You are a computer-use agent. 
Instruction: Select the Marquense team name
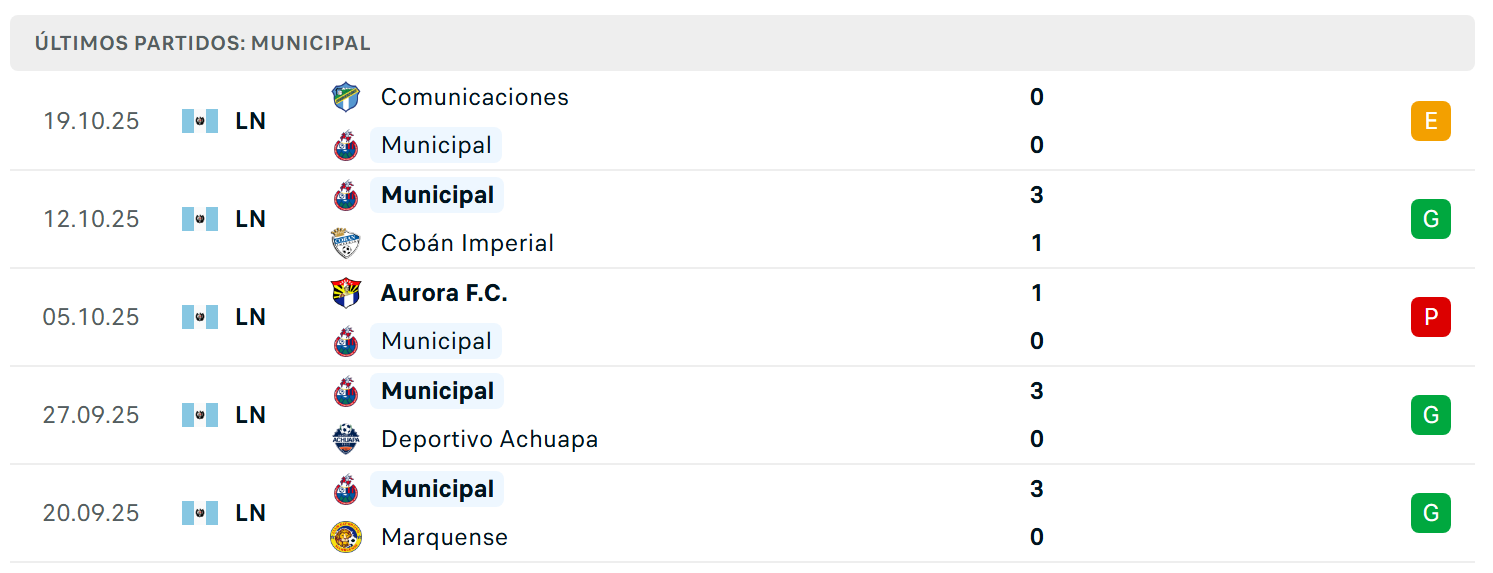pos(444,537)
